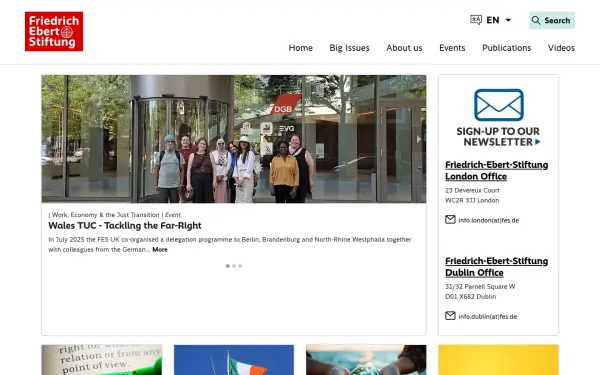Click the info.dublin(at)fes.de email address
The width and height of the screenshot is (600, 375).
coord(488,316)
